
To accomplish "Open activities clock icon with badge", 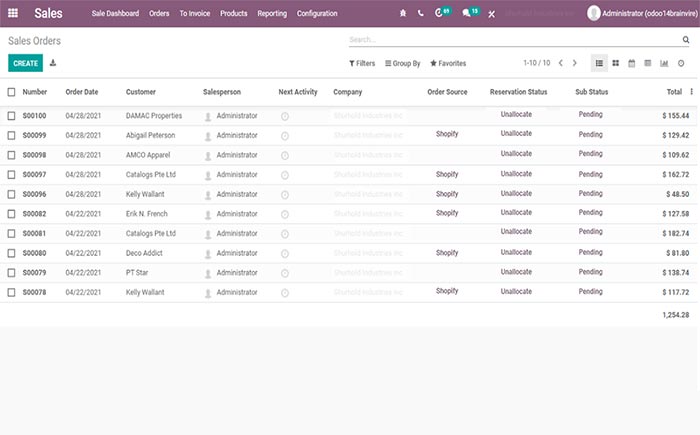I will [x=440, y=14].
